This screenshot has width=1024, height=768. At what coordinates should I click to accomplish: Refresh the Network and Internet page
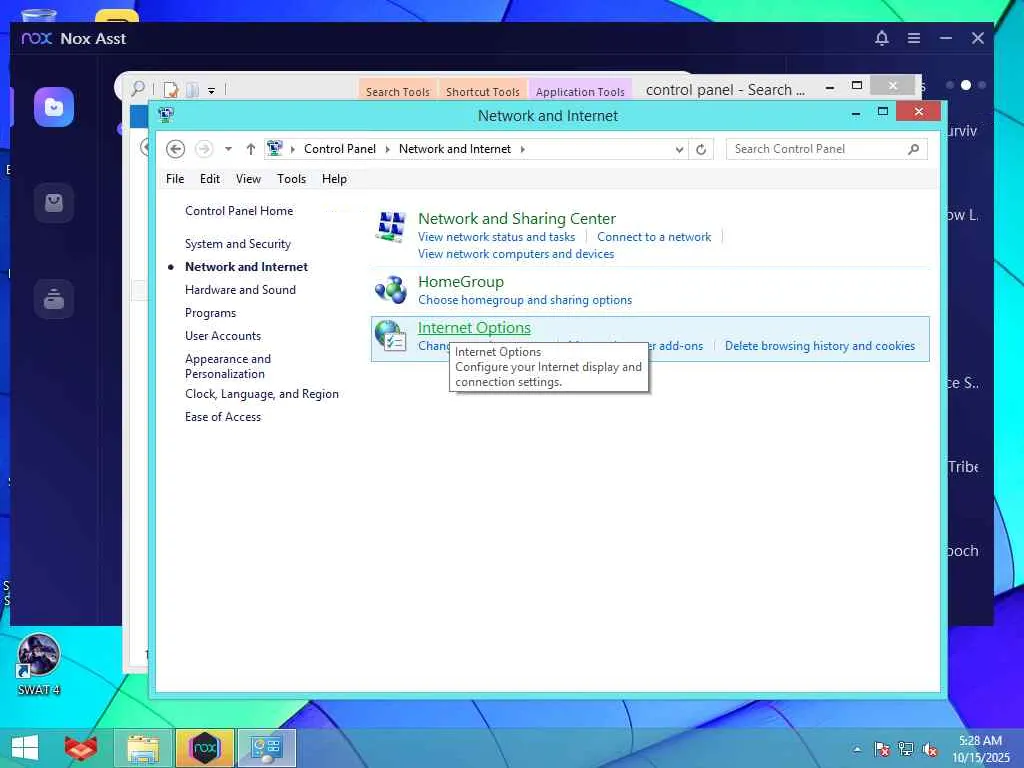pyautogui.click(x=701, y=150)
